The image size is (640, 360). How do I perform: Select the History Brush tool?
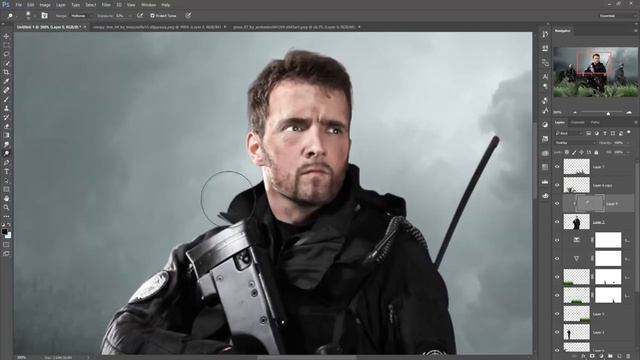click(6, 117)
